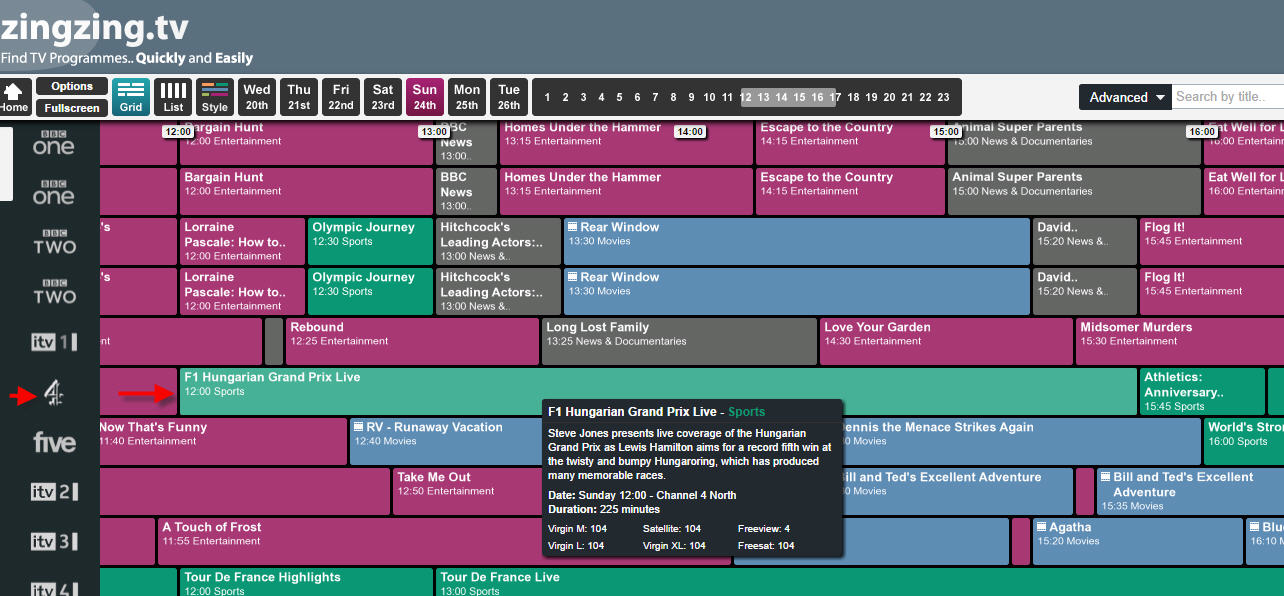Jump to hour 9 in time bar

coord(691,98)
